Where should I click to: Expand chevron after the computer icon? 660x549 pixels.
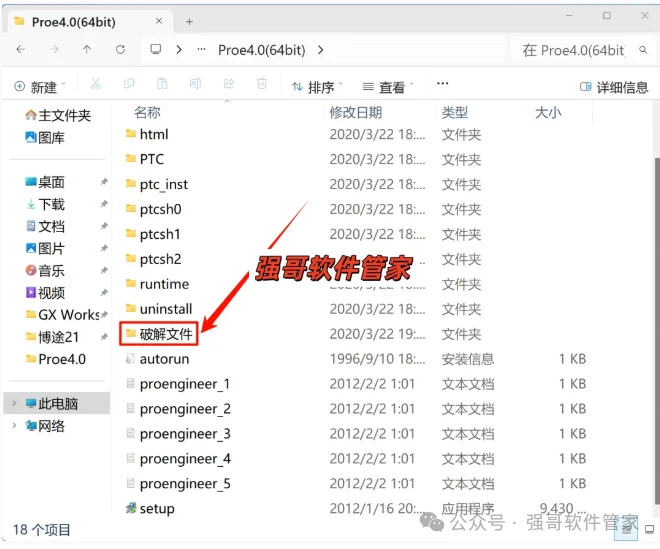coord(179,50)
